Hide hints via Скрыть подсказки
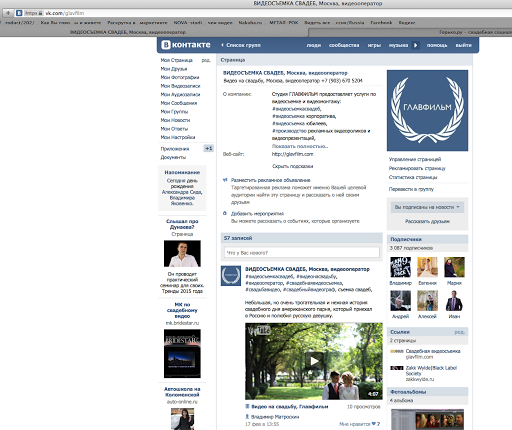 click(x=292, y=166)
